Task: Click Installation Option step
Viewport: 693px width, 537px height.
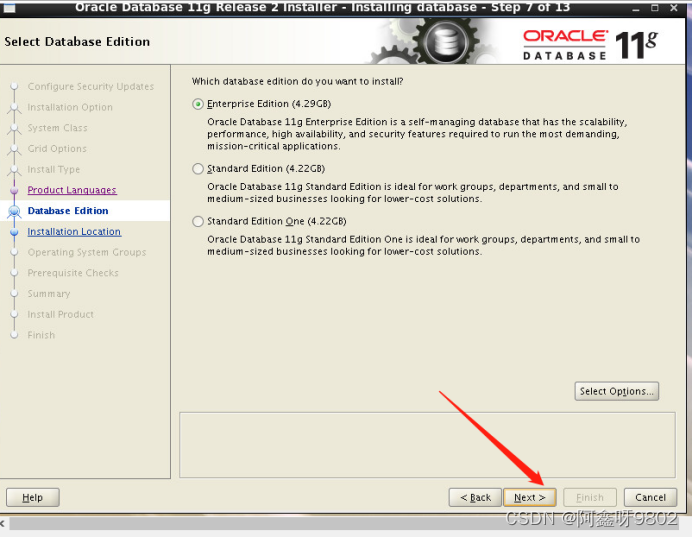Action: click(x=70, y=107)
